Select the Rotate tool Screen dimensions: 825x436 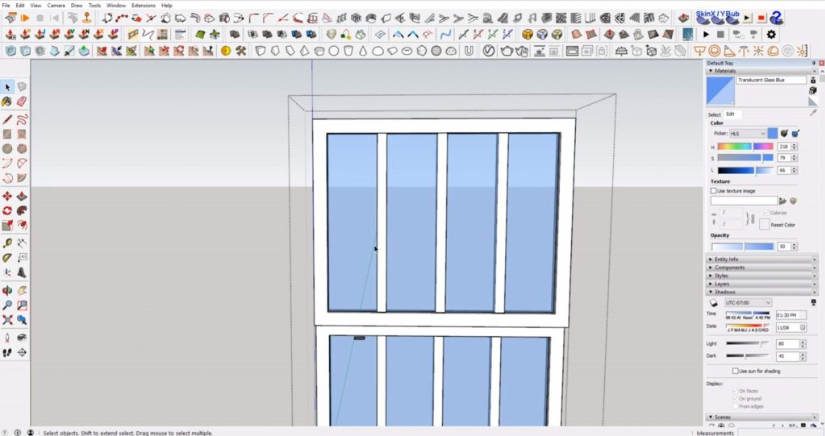click(x=7, y=211)
